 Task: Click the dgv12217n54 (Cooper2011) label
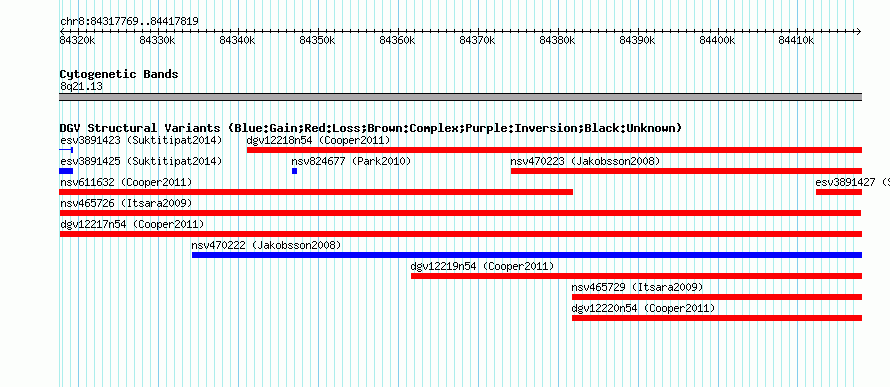132,224
